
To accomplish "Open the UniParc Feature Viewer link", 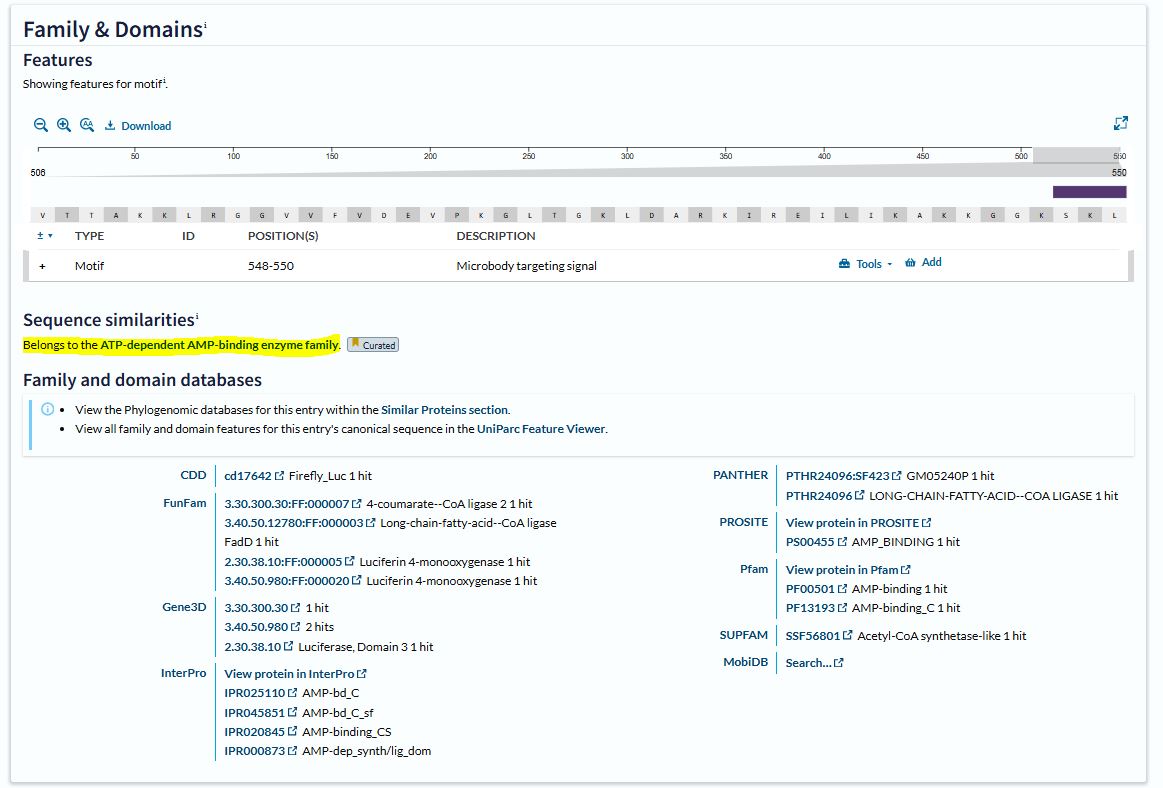I will 540,429.
